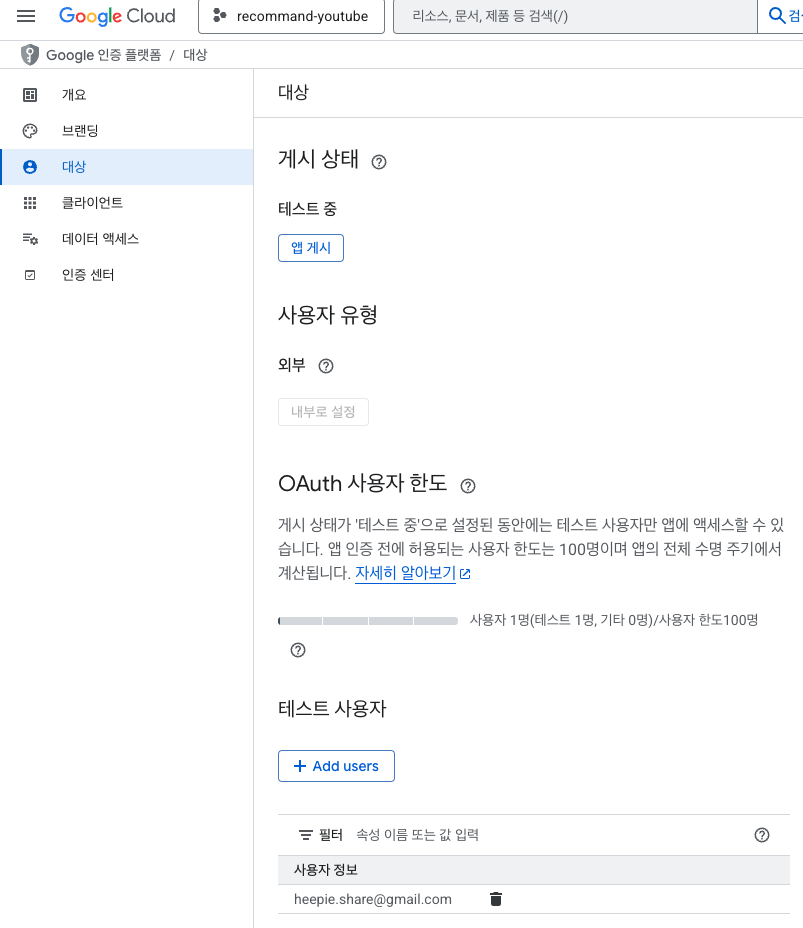Open the recommand-youtube project picker

click(291, 17)
